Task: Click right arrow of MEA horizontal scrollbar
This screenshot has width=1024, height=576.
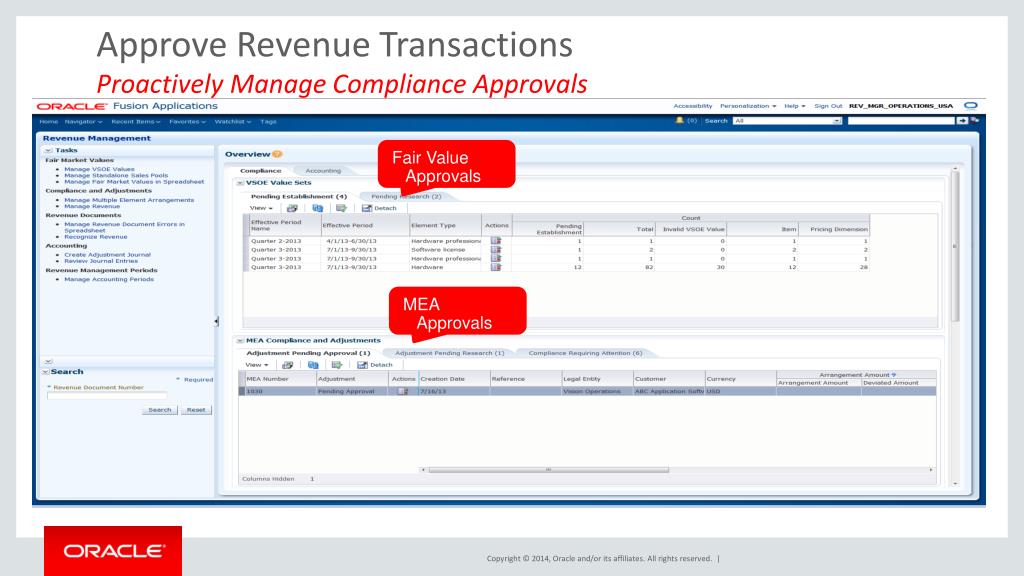Action: pos(931,470)
